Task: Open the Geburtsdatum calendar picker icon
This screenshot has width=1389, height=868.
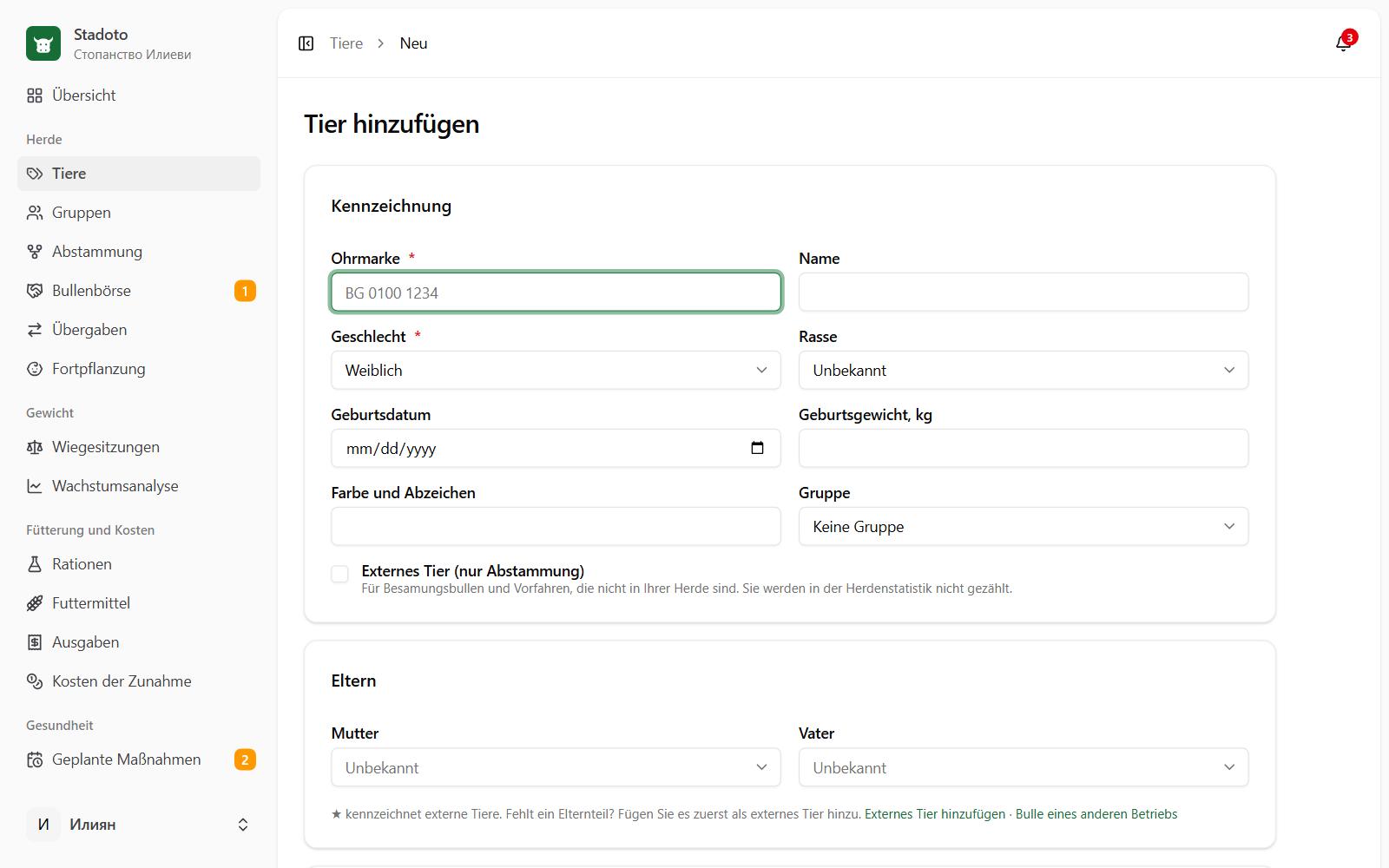Action: click(757, 448)
